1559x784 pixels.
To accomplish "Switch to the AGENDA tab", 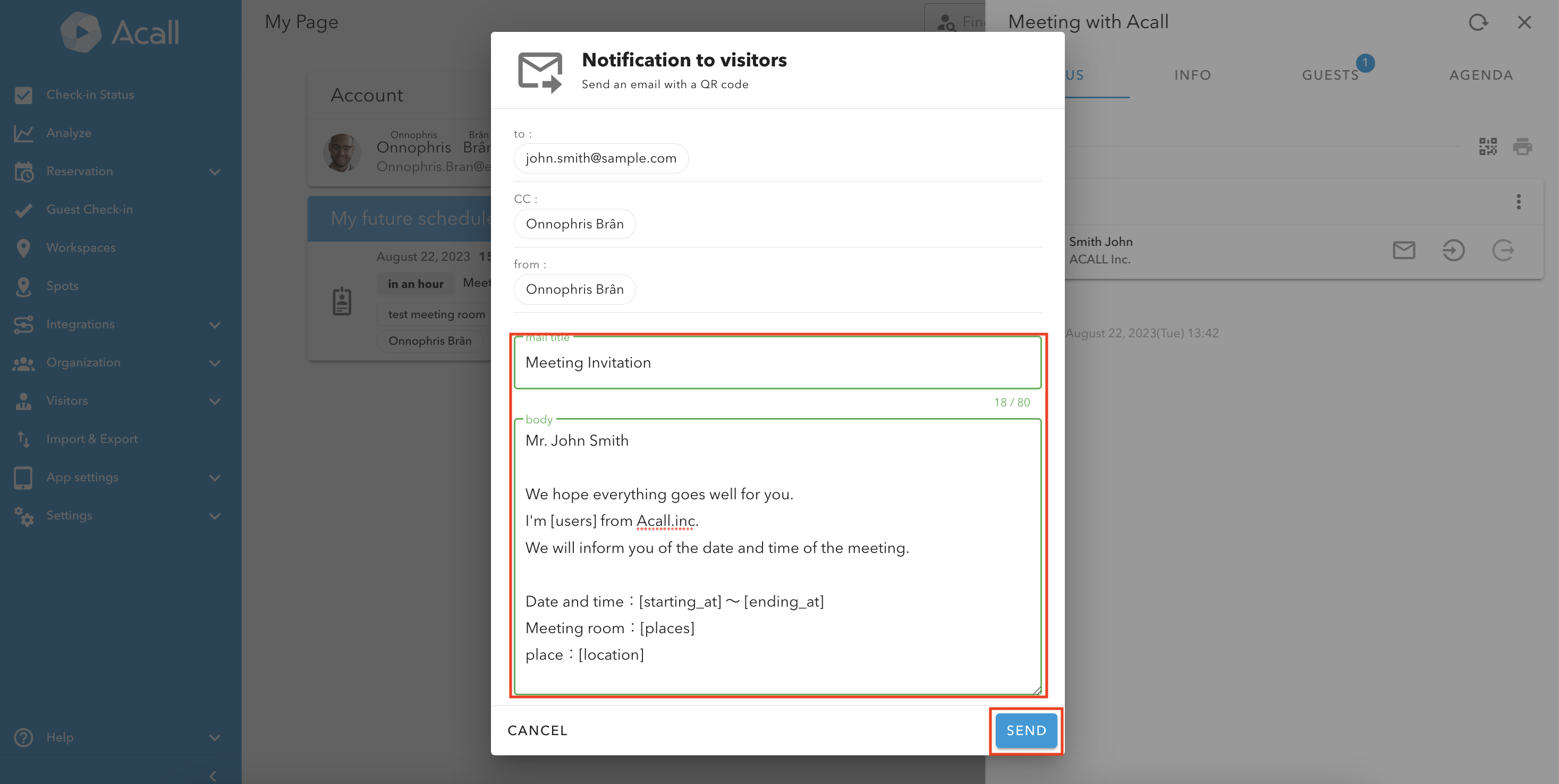I will click(1480, 75).
